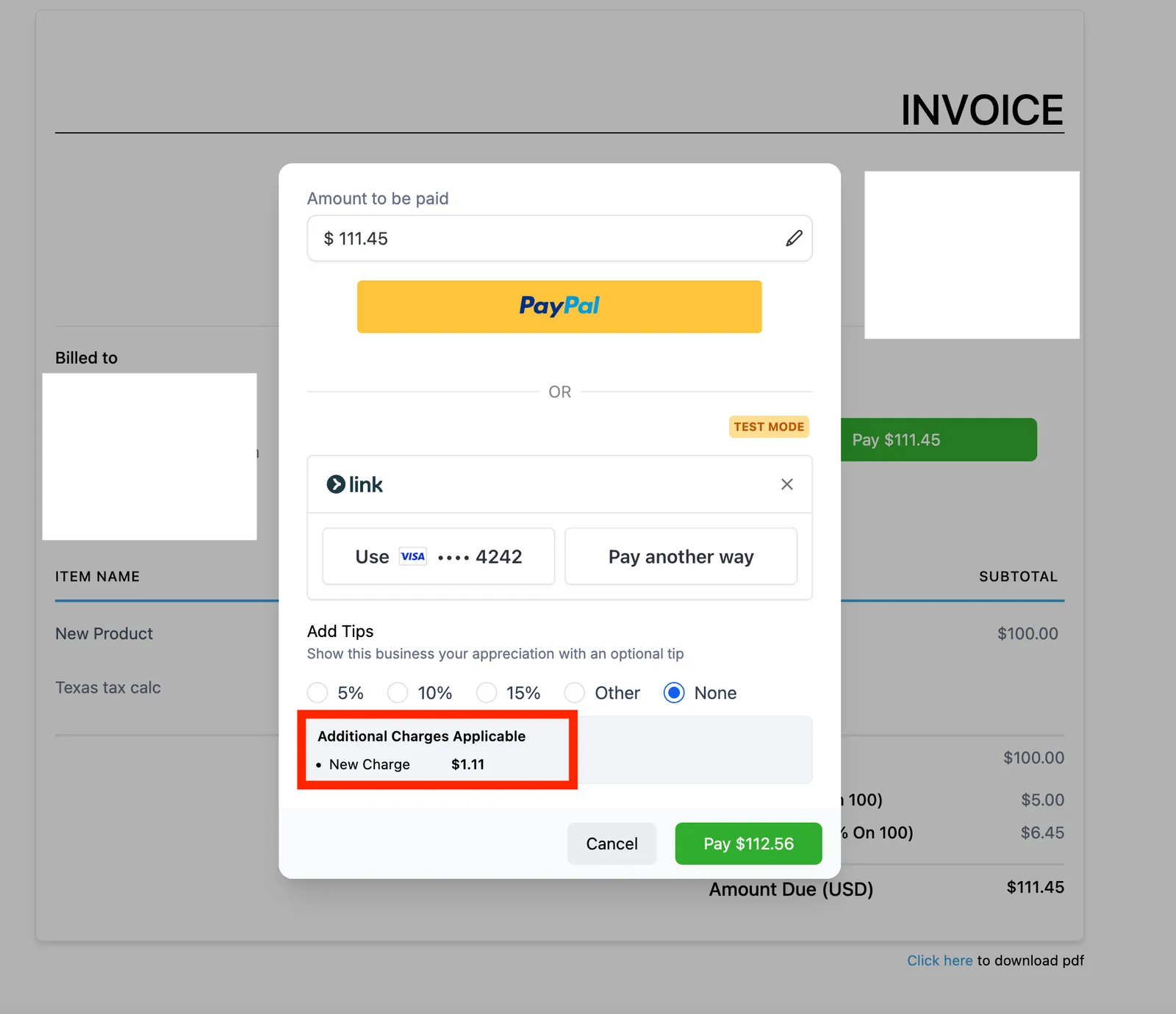Click the Link logo
This screenshot has height=1014, width=1176.
[354, 484]
